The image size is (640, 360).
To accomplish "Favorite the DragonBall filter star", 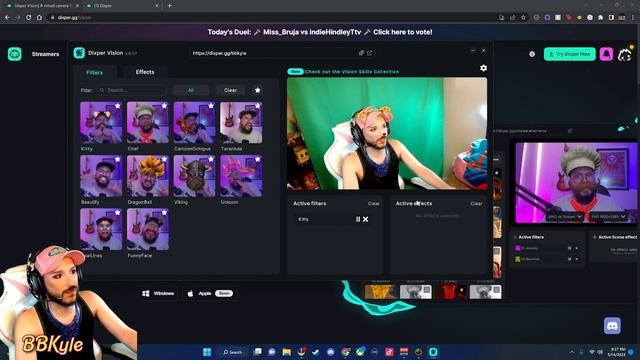I will pyautogui.click(x=164, y=159).
